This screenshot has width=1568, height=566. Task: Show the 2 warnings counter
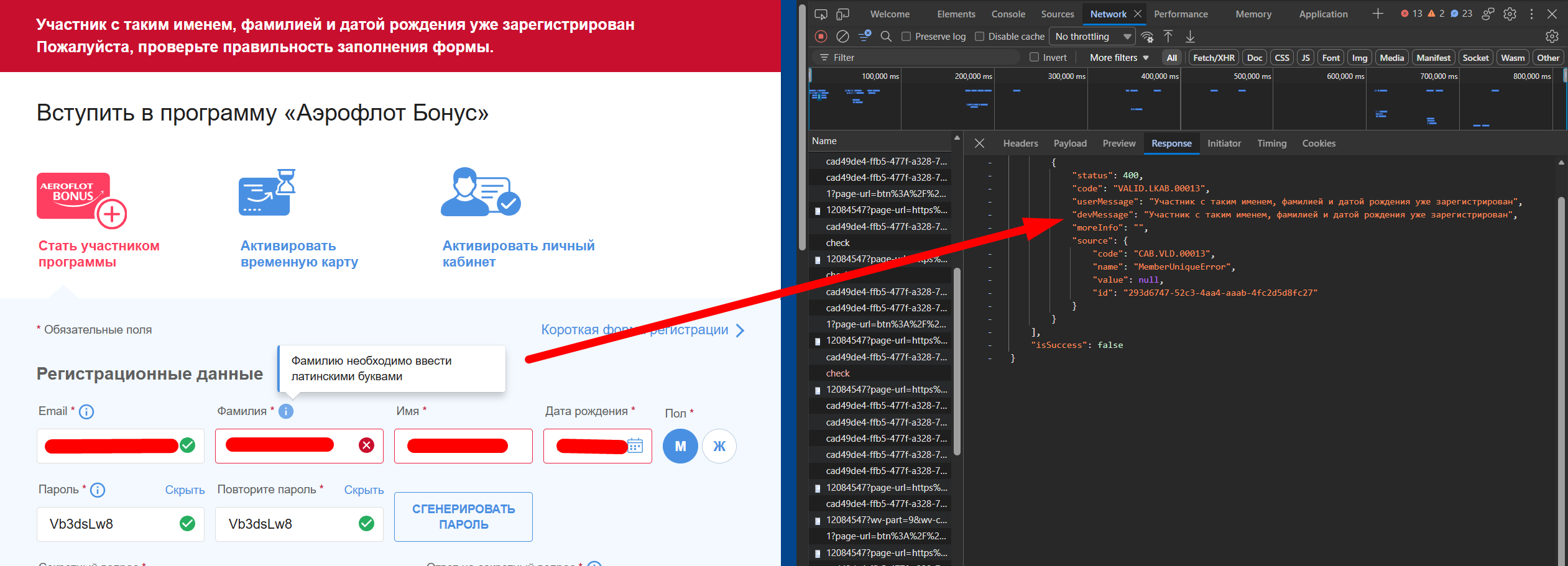click(1436, 14)
